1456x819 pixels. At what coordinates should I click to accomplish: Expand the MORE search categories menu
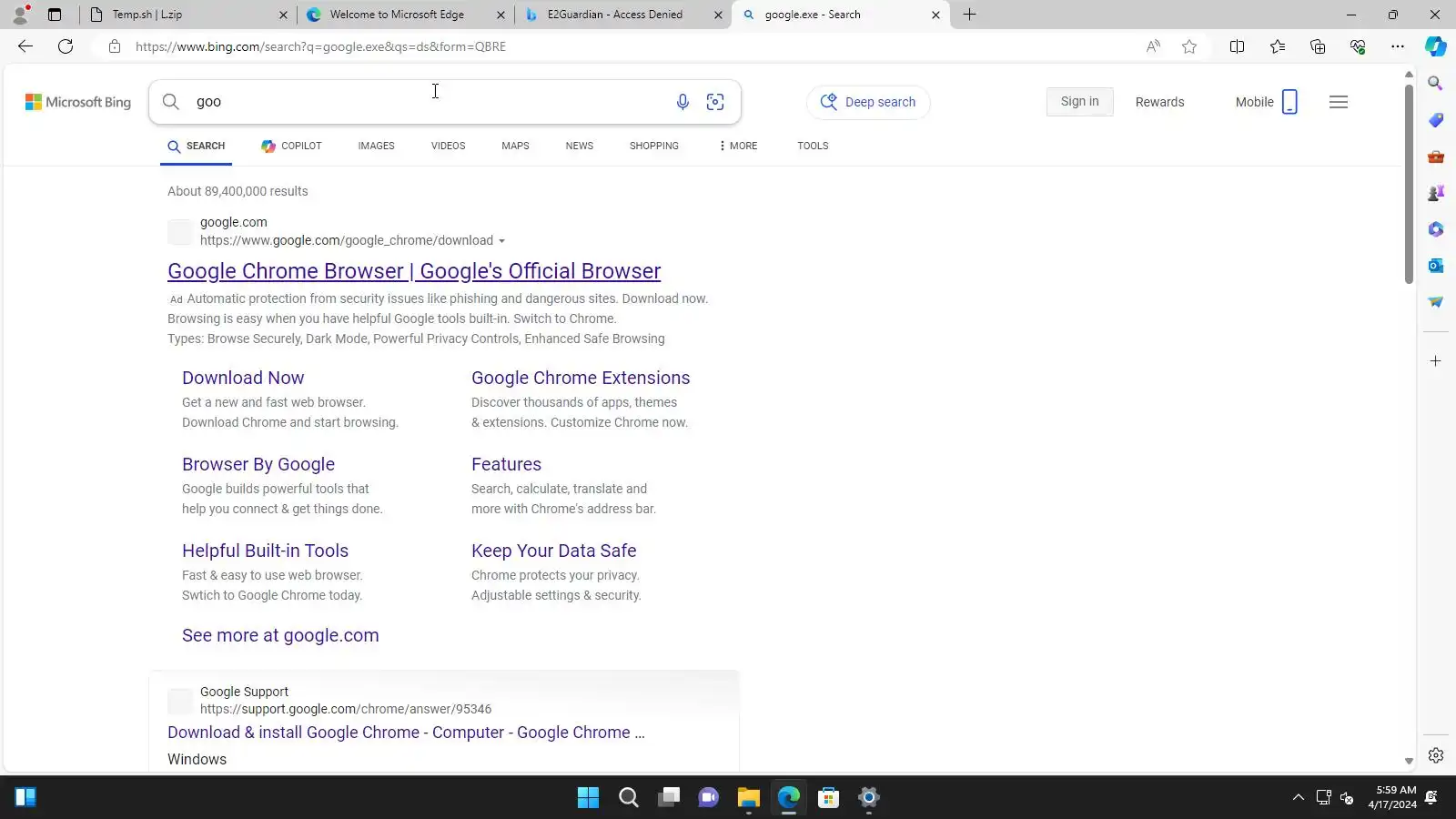coord(738,146)
